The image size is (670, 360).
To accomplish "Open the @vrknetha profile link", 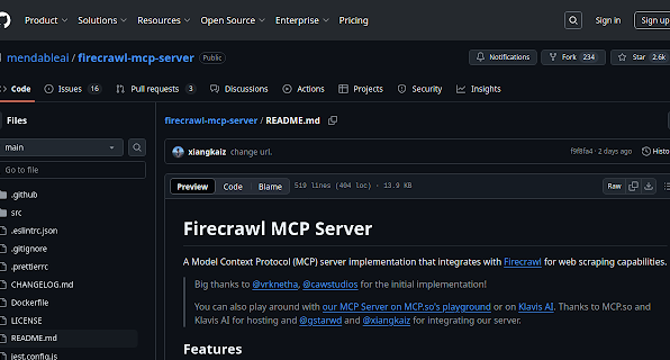I will point(275,284).
